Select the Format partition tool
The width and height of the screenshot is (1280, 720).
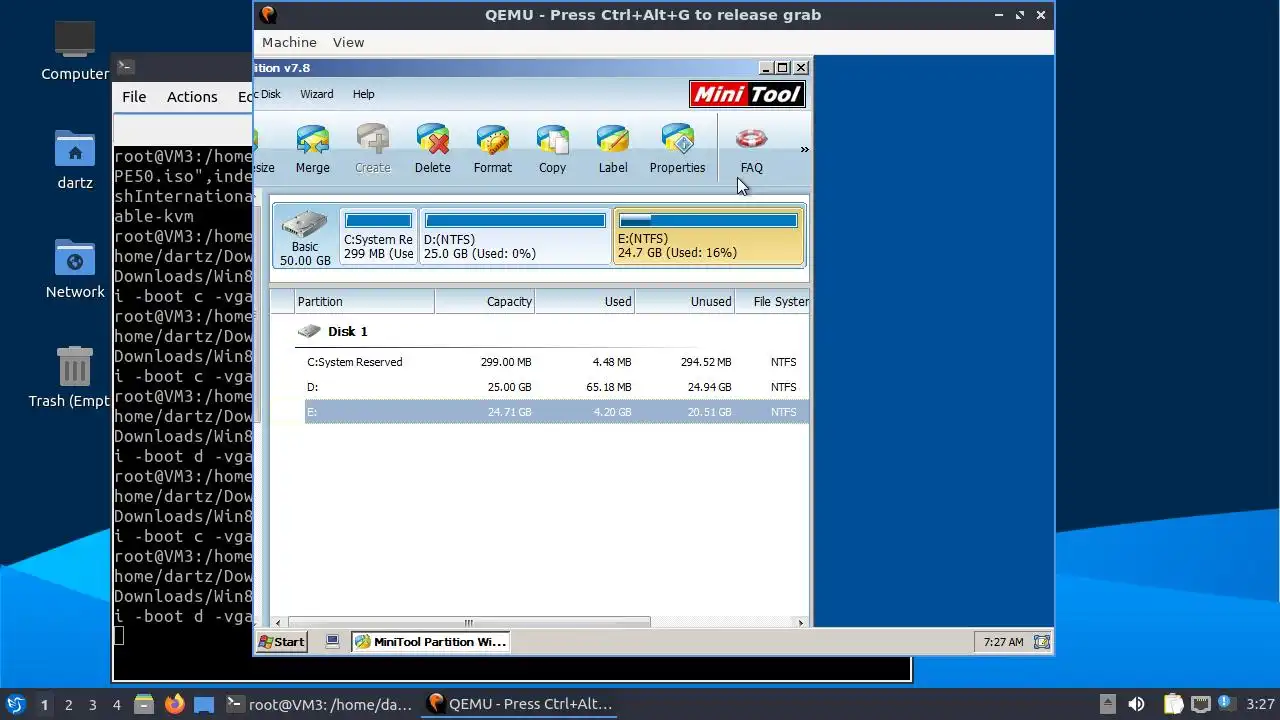click(x=492, y=149)
